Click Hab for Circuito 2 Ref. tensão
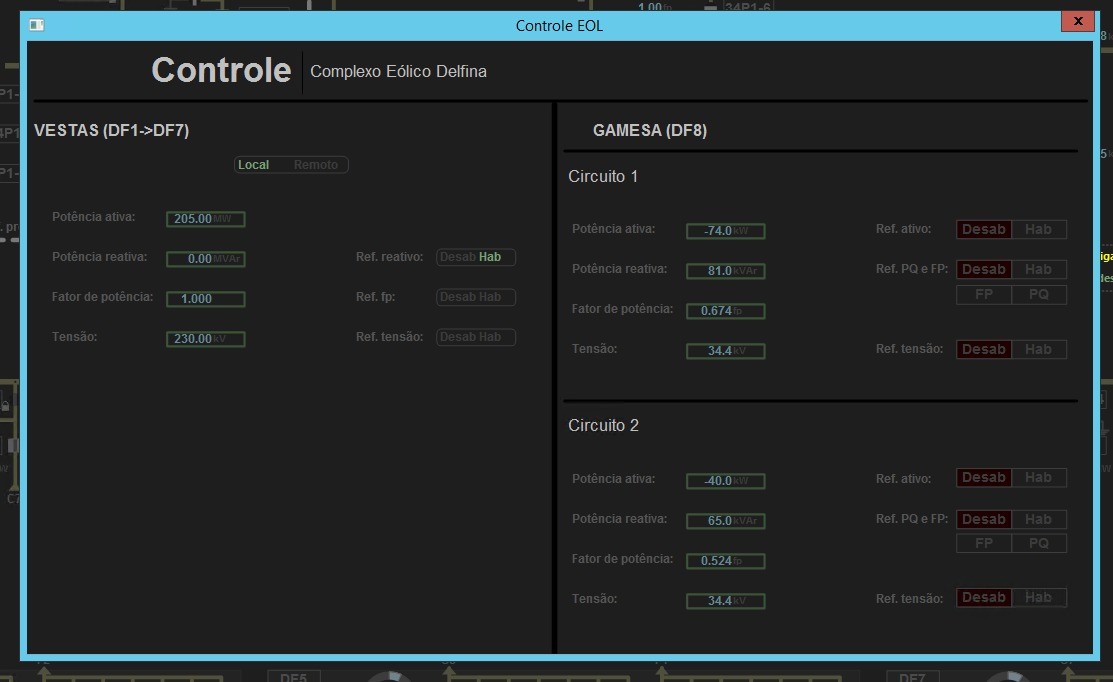Image resolution: width=1113 pixels, height=682 pixels. (x=1038, y=598)
